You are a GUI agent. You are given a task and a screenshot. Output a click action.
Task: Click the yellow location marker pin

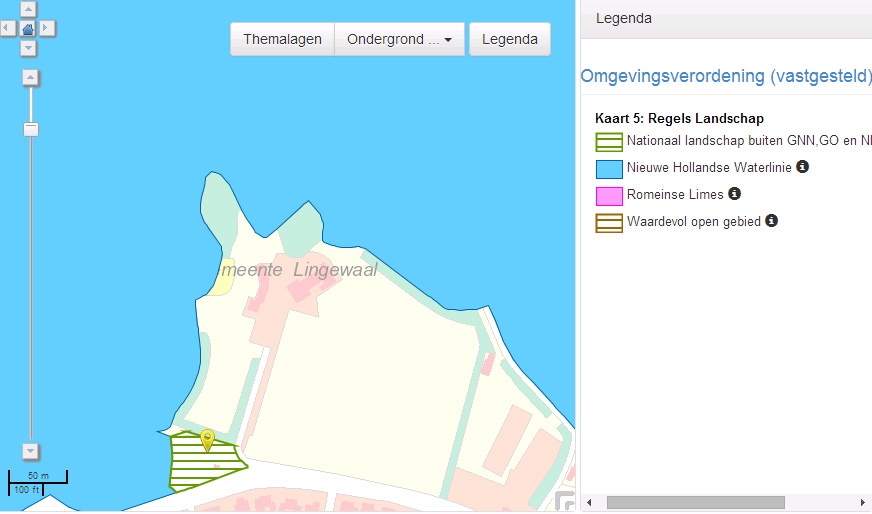pyautogui.click(x=207, y=439)
